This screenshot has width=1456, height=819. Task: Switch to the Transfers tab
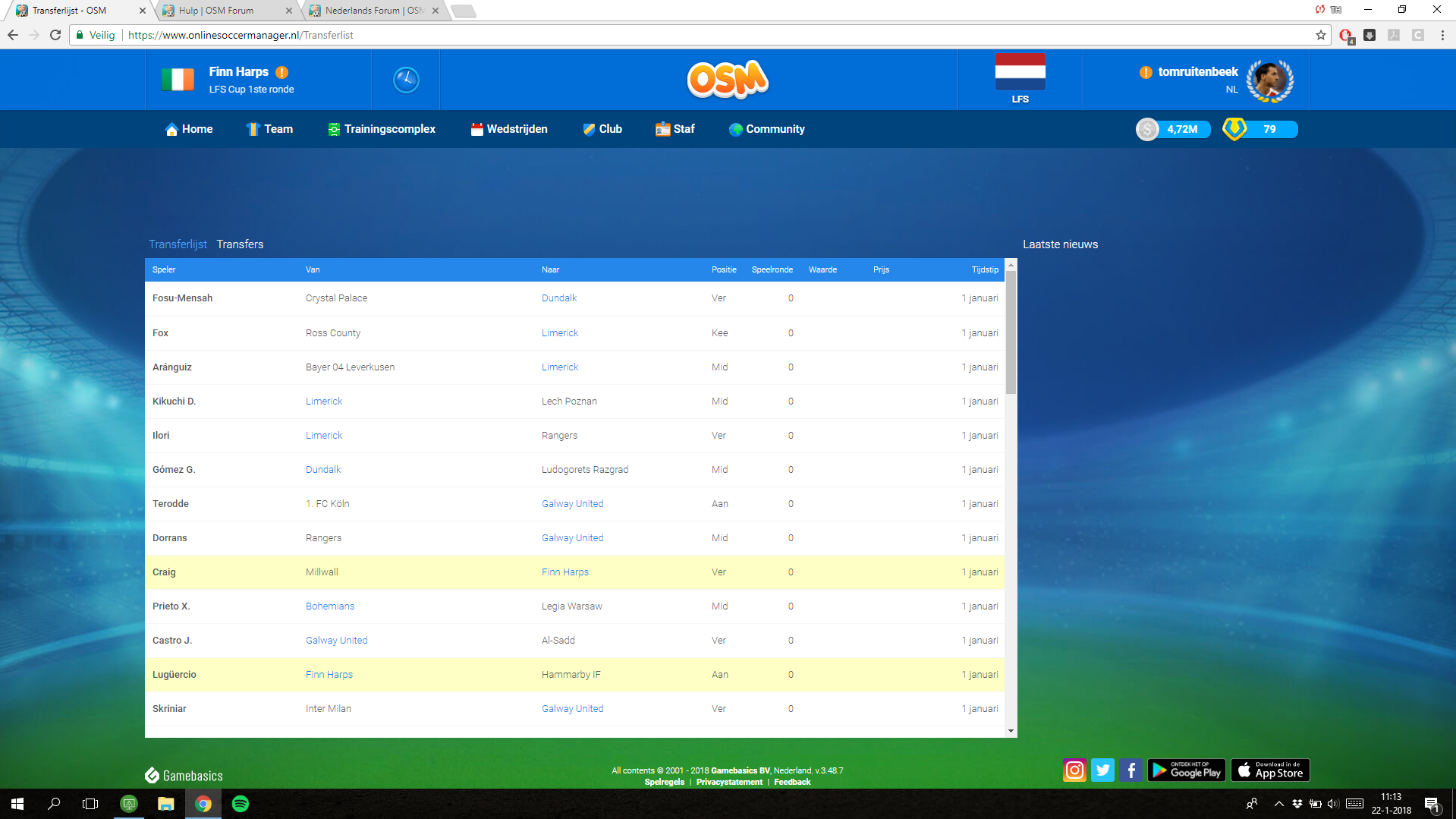point(240,244)
